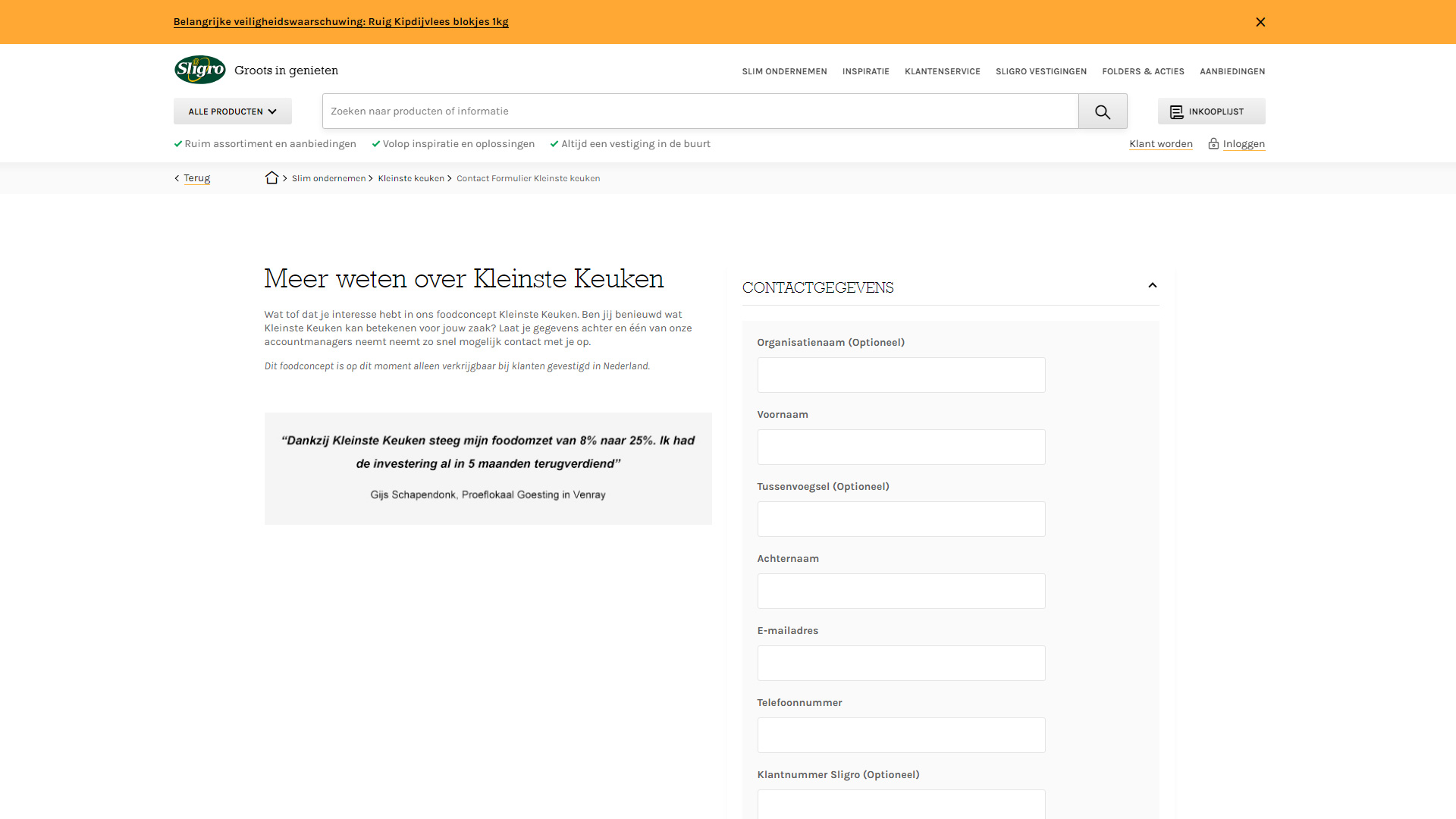Open Folders & Acties menu item
The height and width of the screenshot is (819, 1456).
(x=1143, y=71)
